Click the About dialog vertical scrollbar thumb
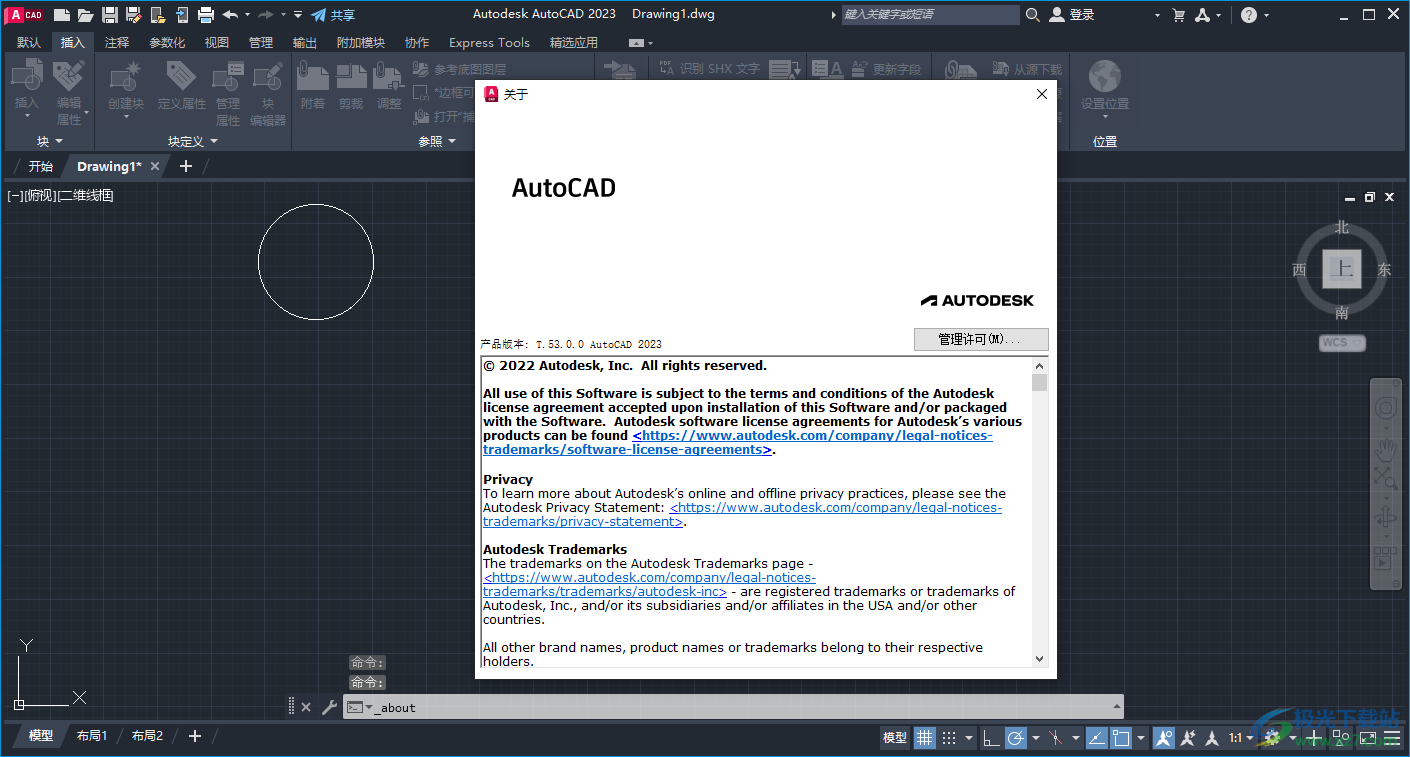The width and height of the screenshot is (1410, 757). click(1040, 383)
